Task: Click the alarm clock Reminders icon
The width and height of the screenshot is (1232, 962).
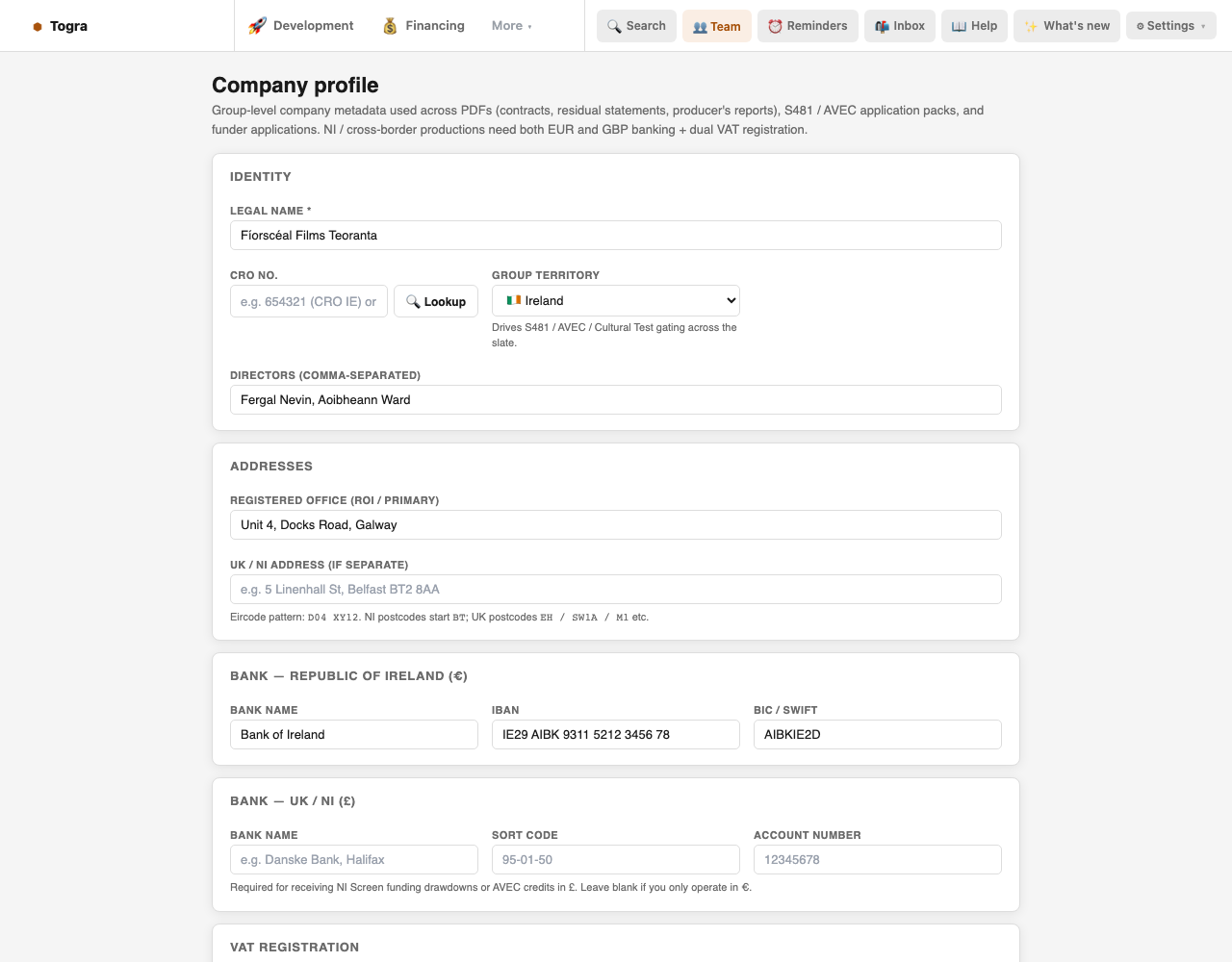Action: coord(775,26)
